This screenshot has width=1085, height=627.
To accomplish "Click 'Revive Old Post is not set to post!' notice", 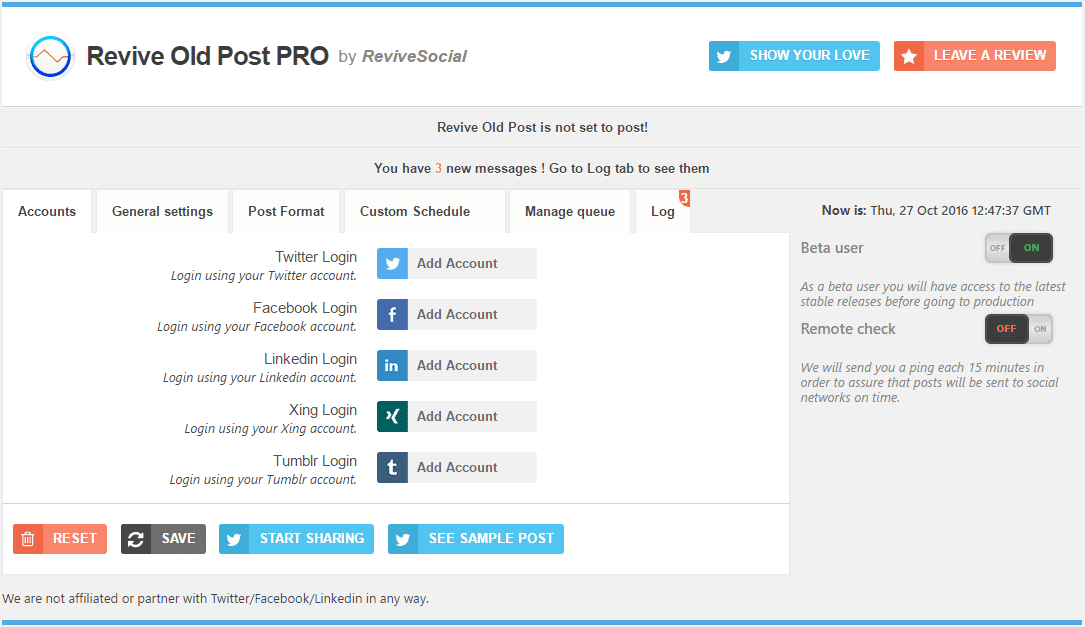I will click(542, 127).
